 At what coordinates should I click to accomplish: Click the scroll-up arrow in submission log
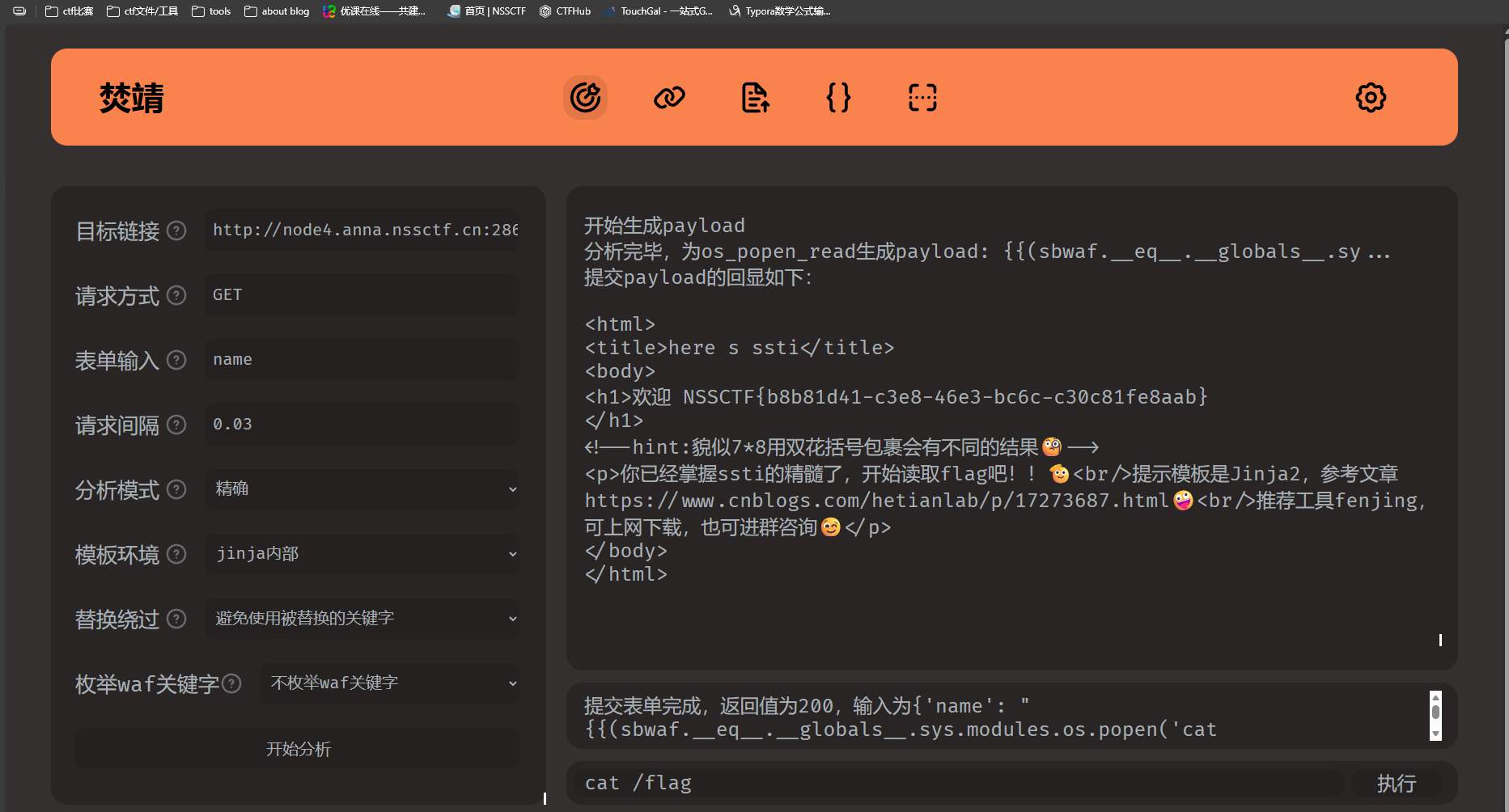pos(1435,696)
